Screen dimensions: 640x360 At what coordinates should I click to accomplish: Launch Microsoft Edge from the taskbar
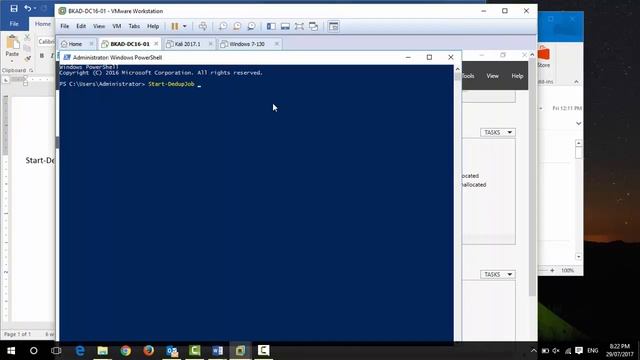[80, 351]
